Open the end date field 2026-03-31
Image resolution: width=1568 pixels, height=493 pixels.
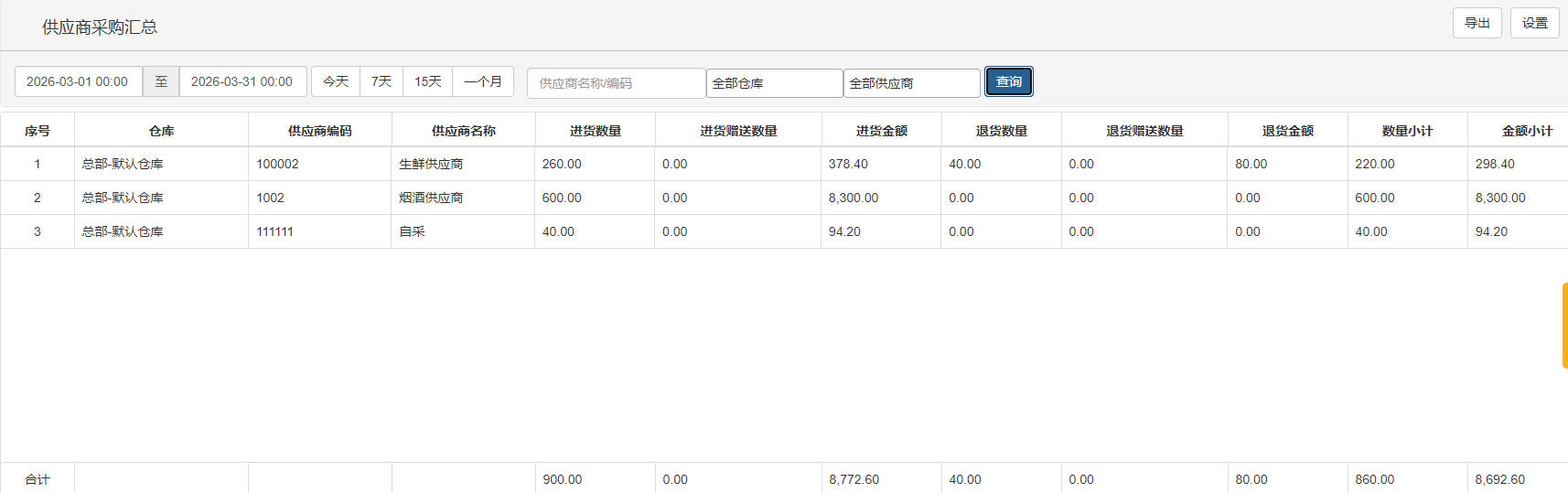[x=242, y=81]
